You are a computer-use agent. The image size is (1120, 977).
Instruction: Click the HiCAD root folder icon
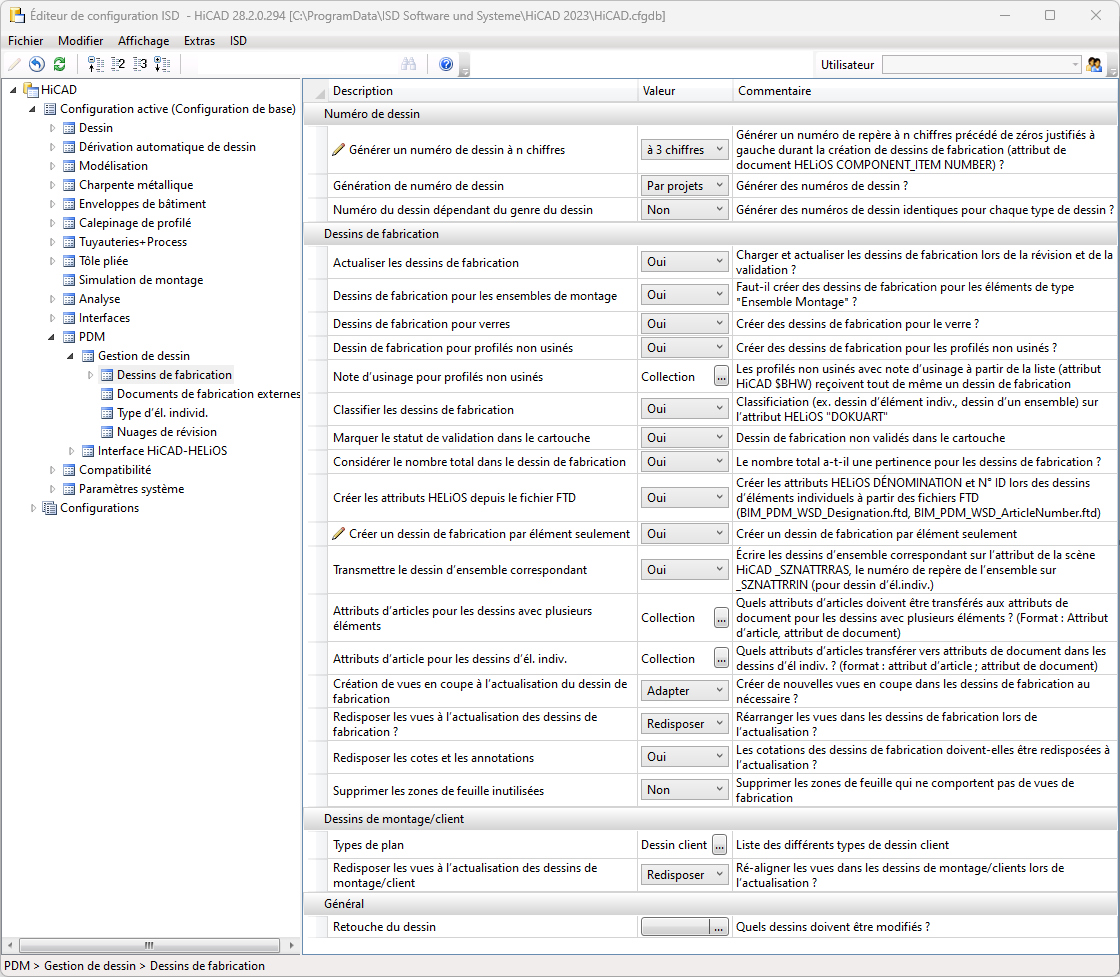31,89
